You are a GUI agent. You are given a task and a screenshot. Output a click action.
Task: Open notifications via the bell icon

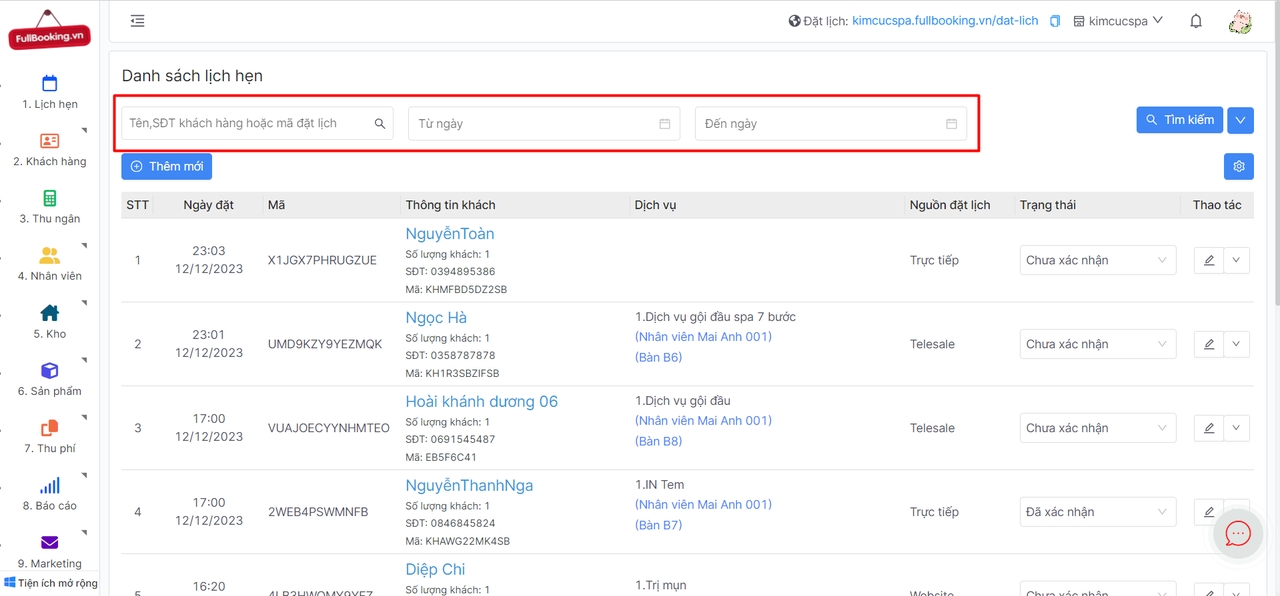1195,21
